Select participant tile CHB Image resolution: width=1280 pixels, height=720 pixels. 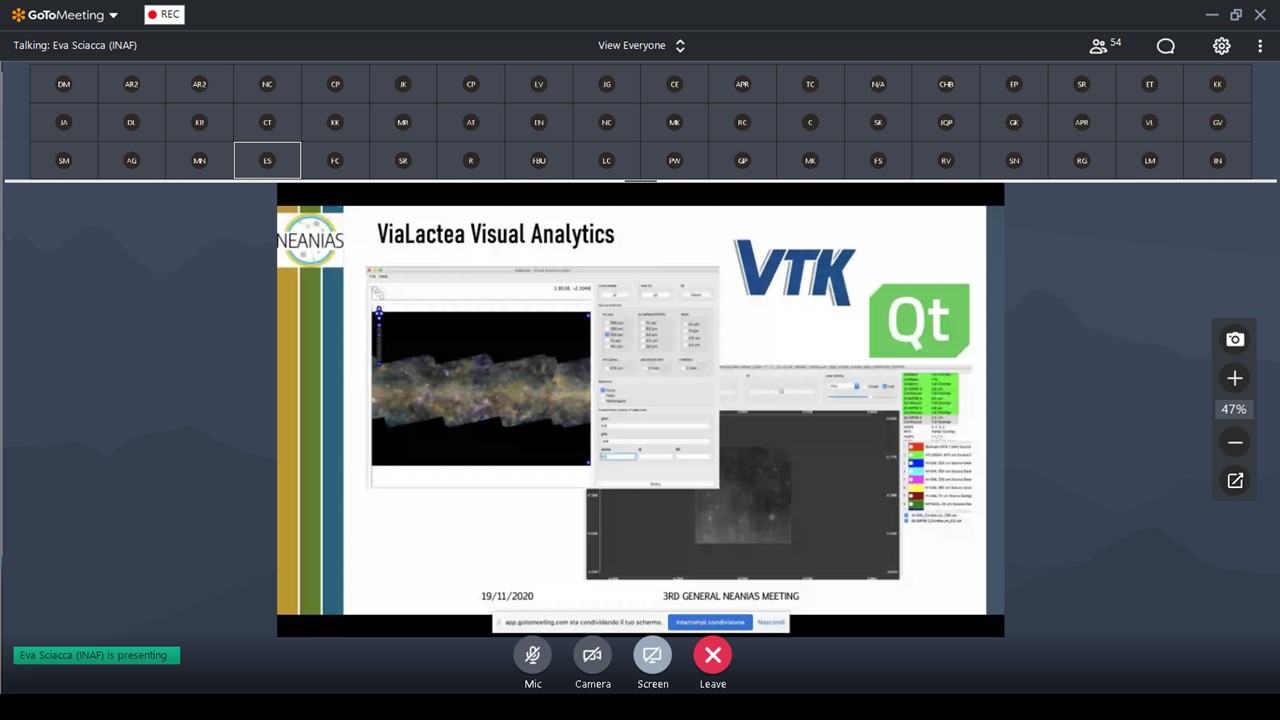946,85
